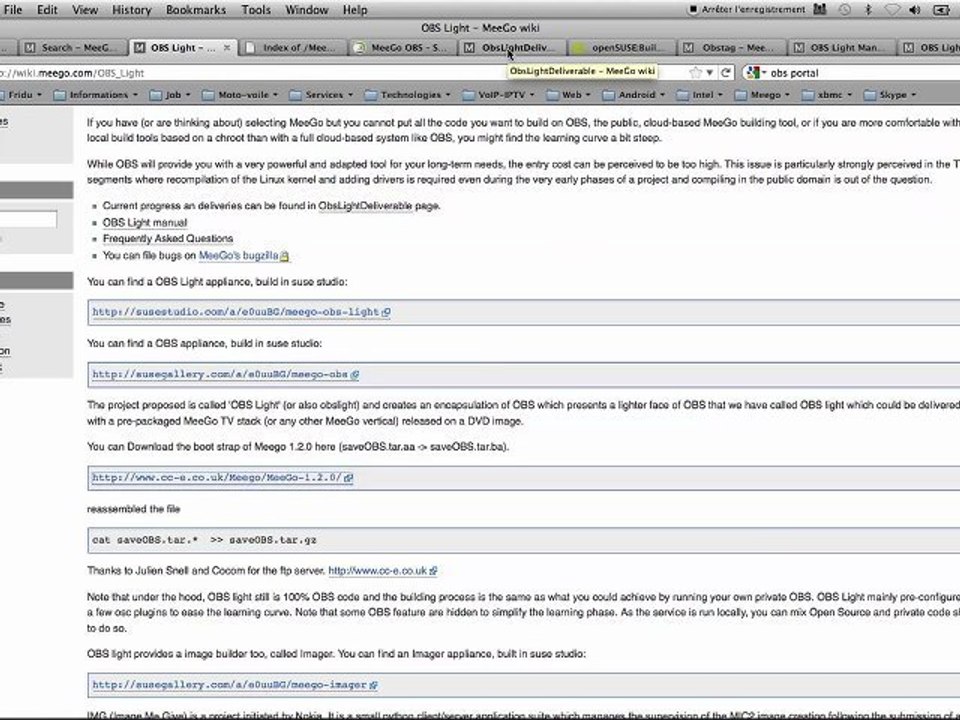Open the OBS Light manual link
This screenshot has width=960, height=720.
(x=145, y=223)
